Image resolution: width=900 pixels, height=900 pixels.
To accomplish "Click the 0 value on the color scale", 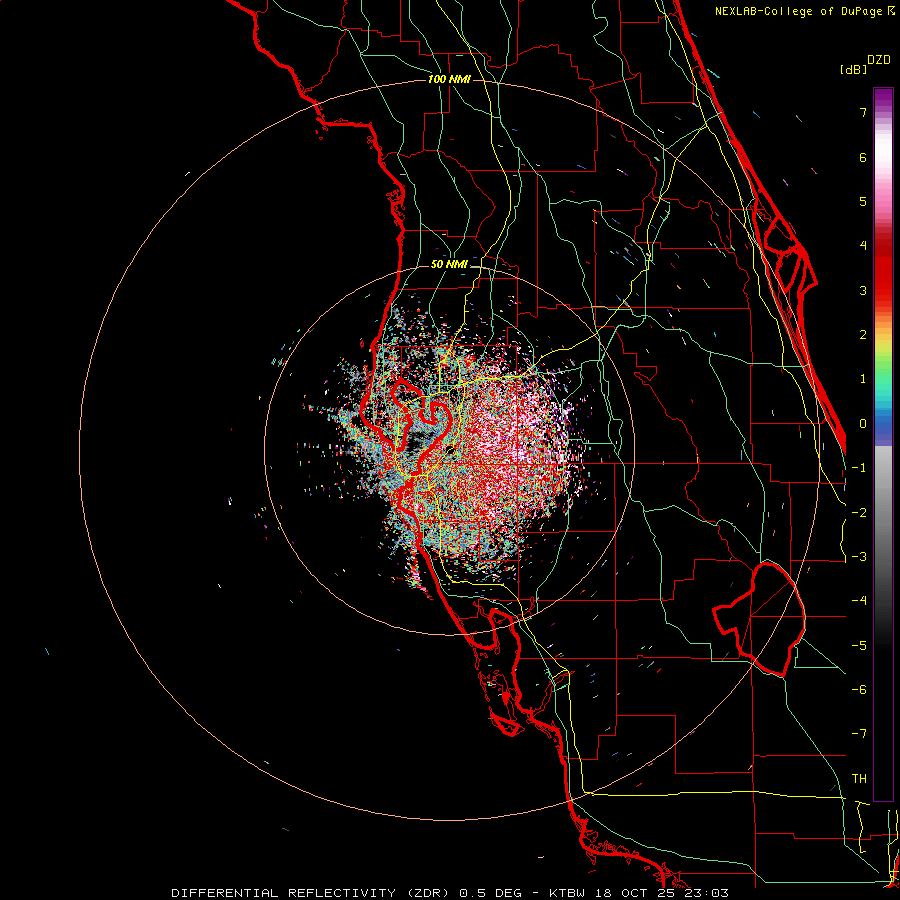I will (x=863, y=424).
